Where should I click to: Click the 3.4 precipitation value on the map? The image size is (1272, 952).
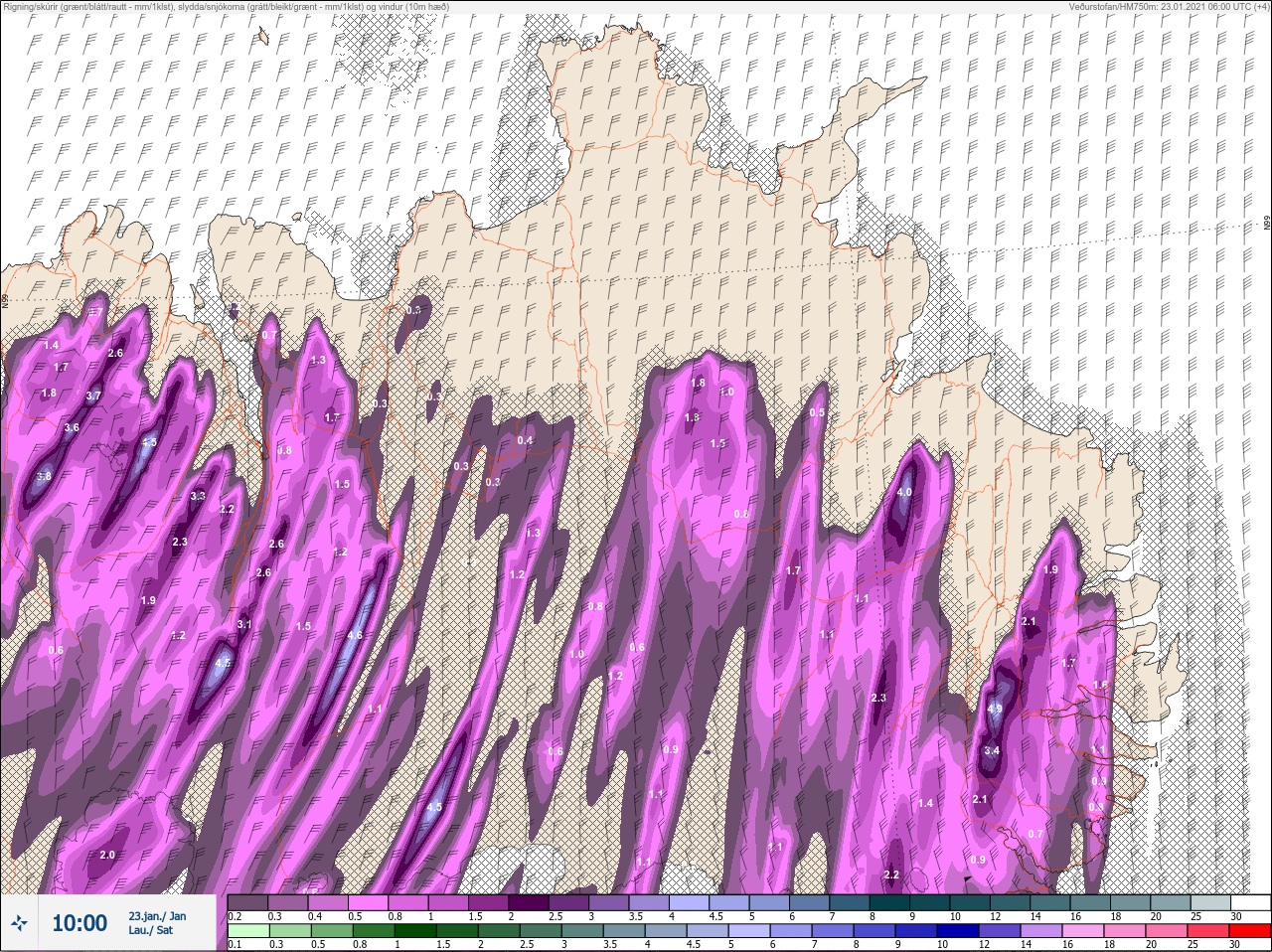[991, 750]
